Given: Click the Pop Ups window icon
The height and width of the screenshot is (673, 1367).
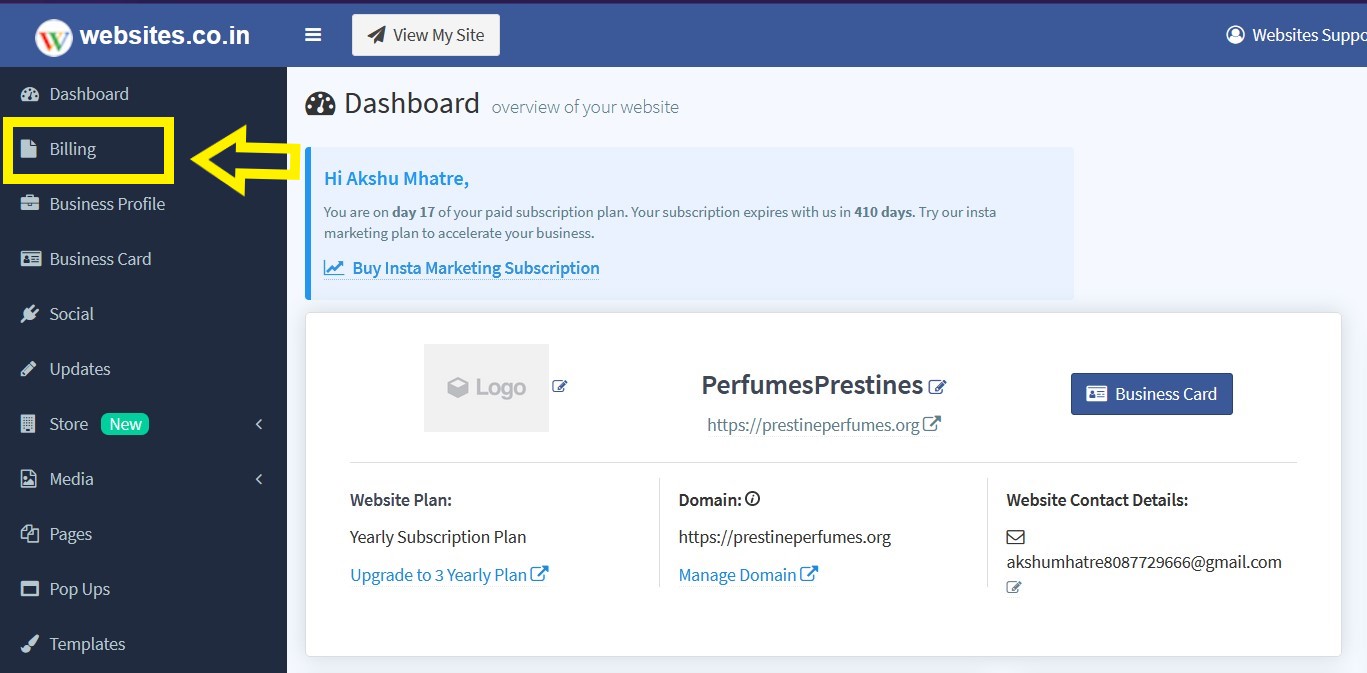Looking at the screenshot, I should point(30,589).
